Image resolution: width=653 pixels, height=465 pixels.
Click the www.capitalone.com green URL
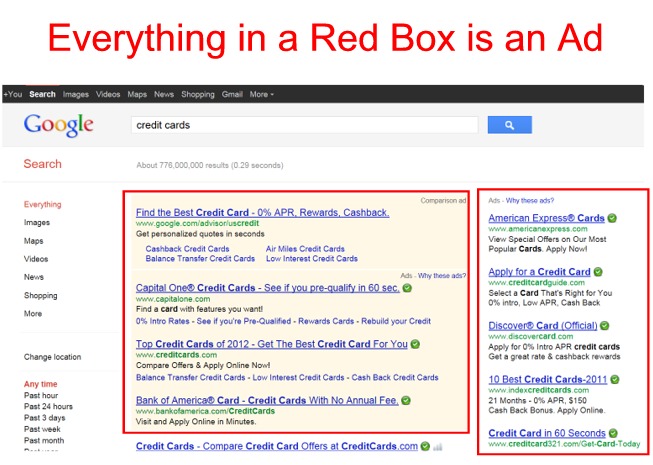(x=173, y=299)
